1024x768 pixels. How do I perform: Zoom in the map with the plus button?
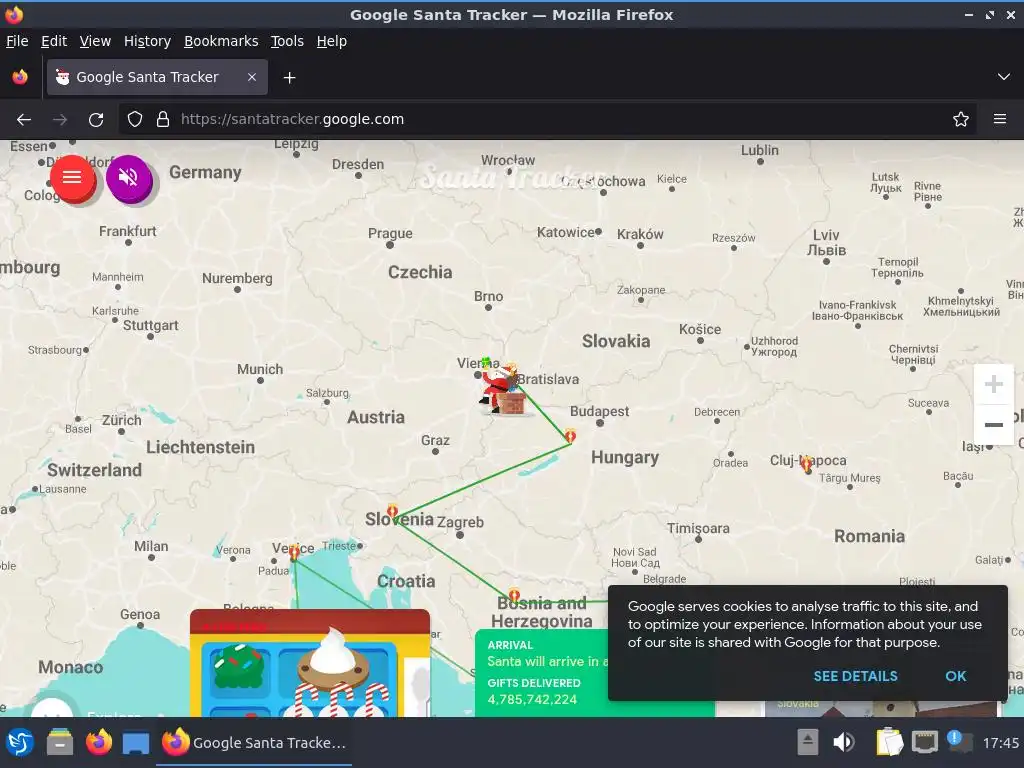(993, 384)
